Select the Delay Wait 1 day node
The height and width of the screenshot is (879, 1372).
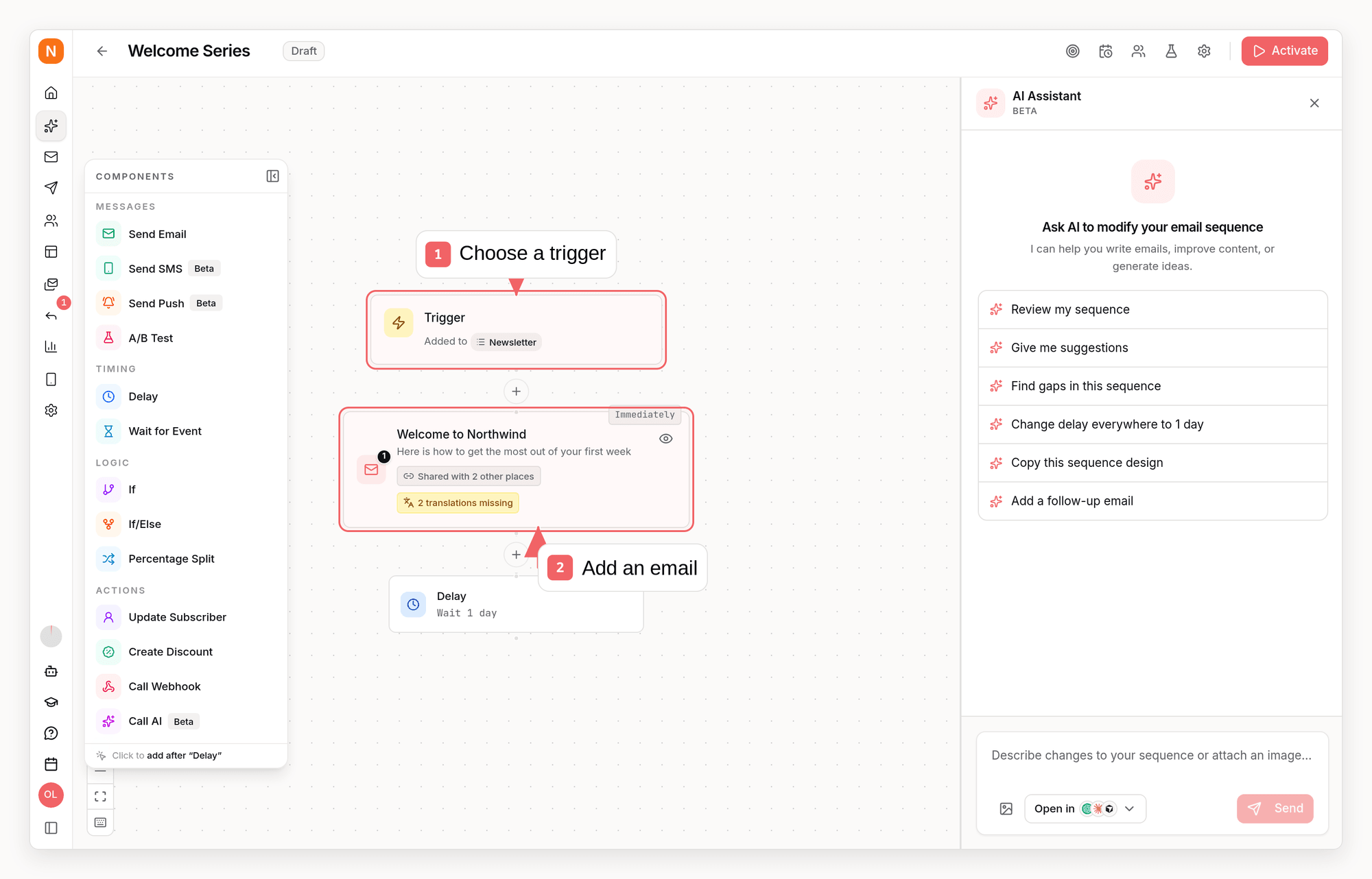(x=517, y=605)
